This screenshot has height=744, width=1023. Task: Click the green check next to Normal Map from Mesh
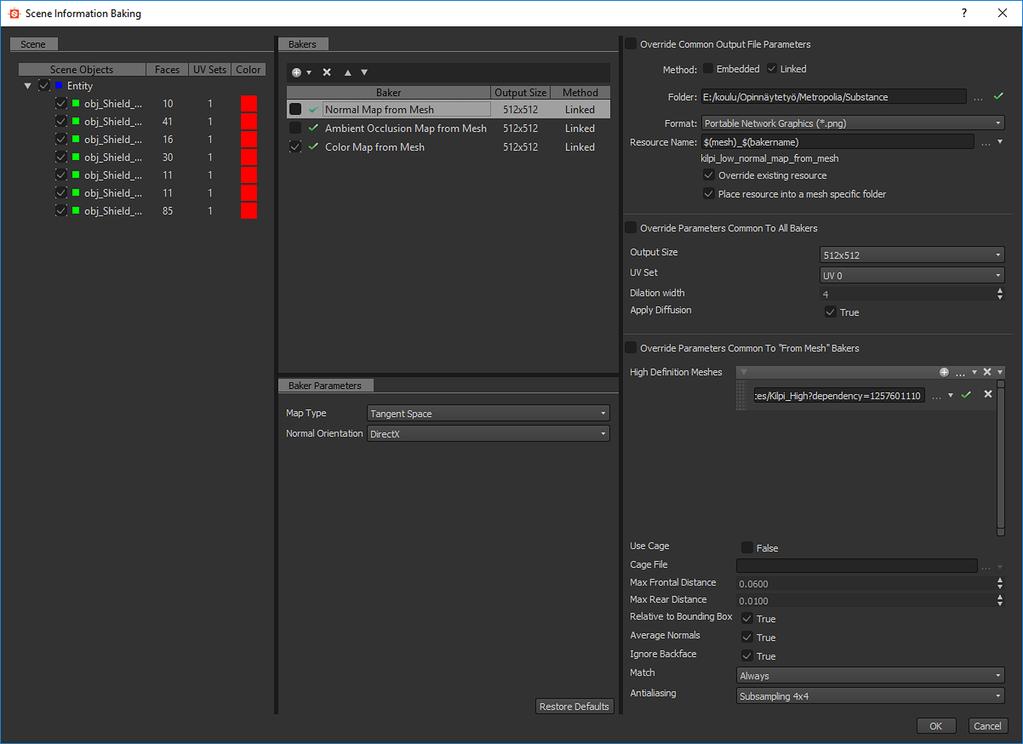[313, 110]
